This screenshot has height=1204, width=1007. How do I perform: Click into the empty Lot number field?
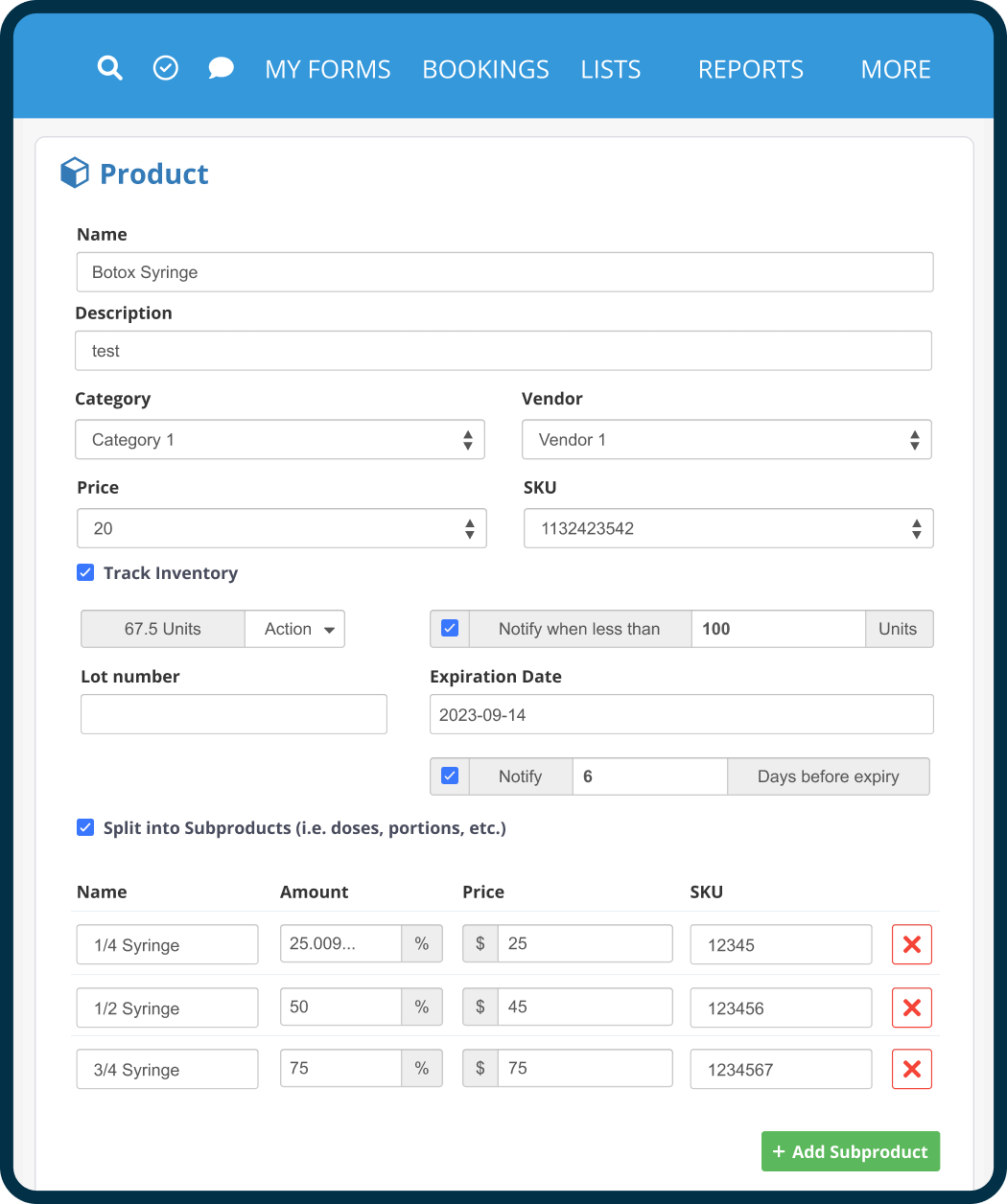click(233, 714)
